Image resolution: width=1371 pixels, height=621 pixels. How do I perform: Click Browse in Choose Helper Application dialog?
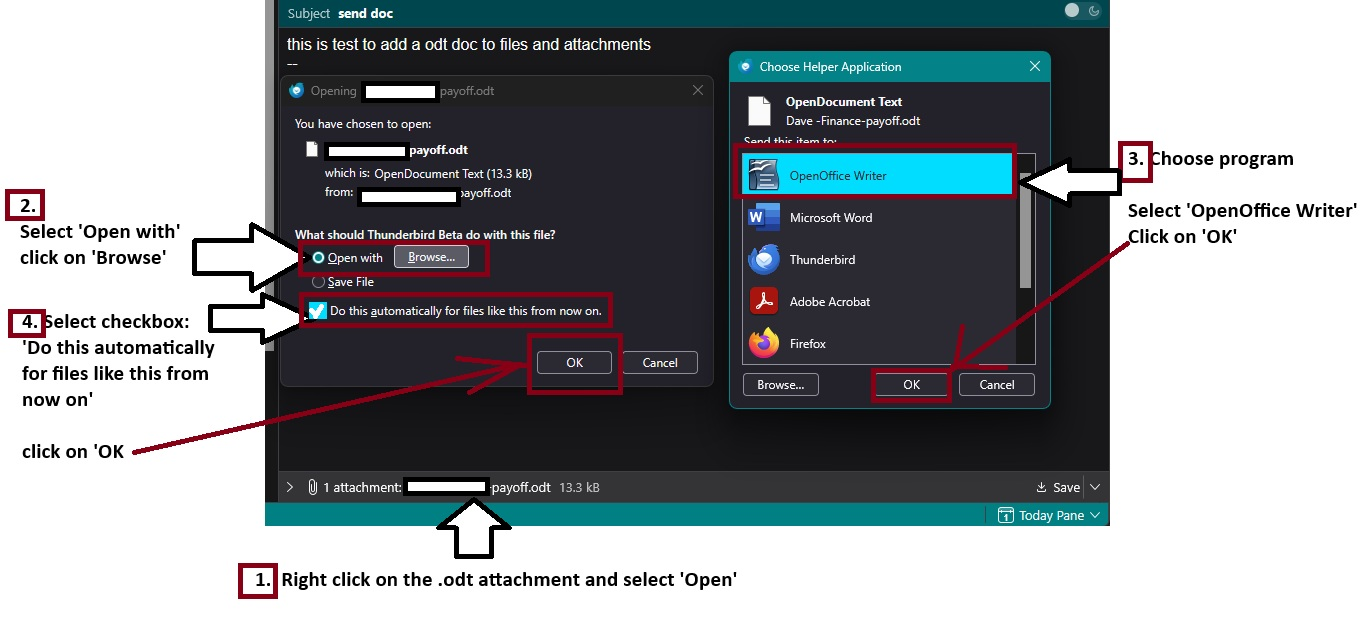pyautogui.click(x=780, y=385)
